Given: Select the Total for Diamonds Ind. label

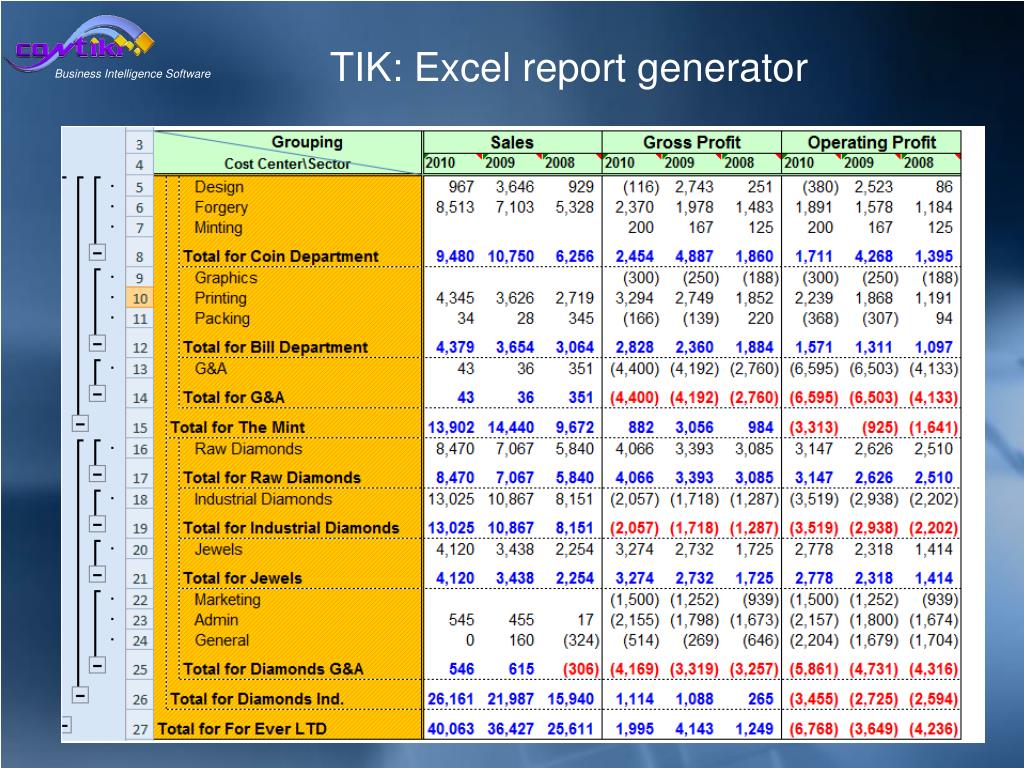Looking at the screenshot, I should (257, 699).
